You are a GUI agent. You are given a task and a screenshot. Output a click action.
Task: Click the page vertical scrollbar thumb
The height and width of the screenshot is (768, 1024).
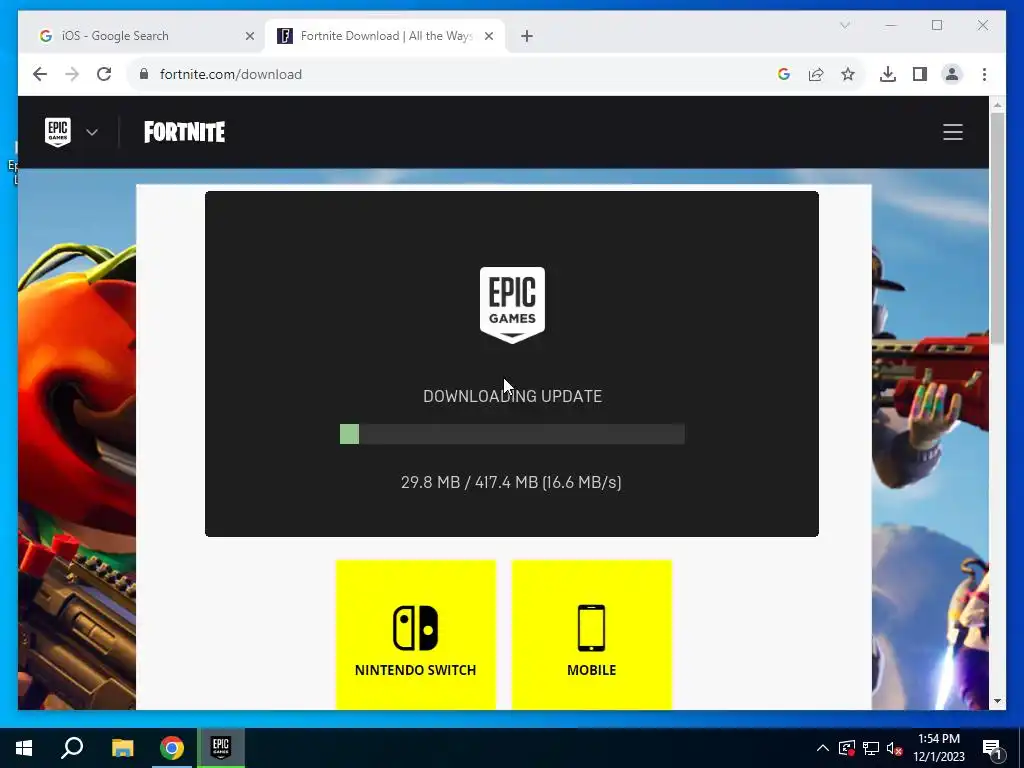pos(997,229)
